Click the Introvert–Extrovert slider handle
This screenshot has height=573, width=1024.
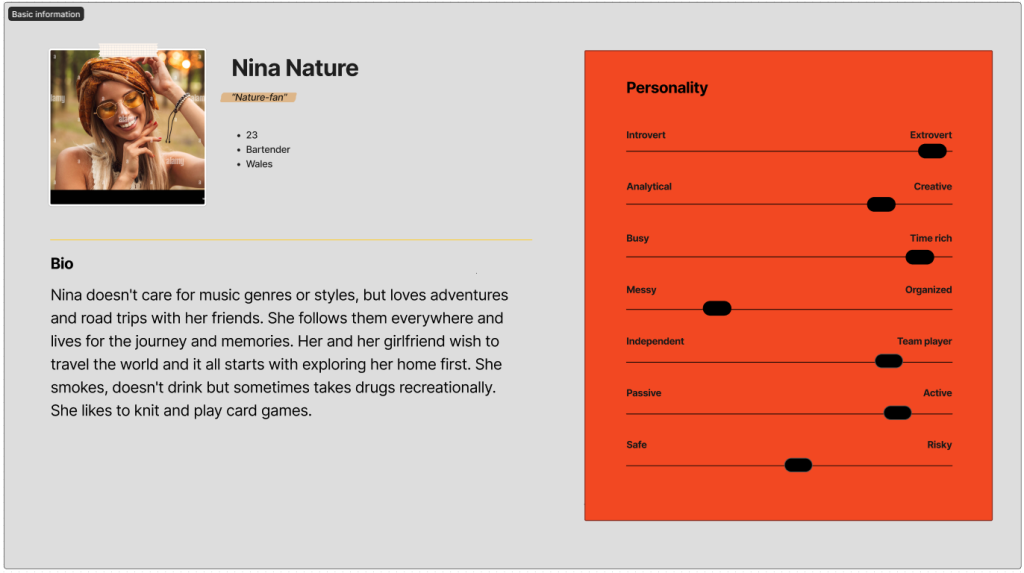[932, 151]
